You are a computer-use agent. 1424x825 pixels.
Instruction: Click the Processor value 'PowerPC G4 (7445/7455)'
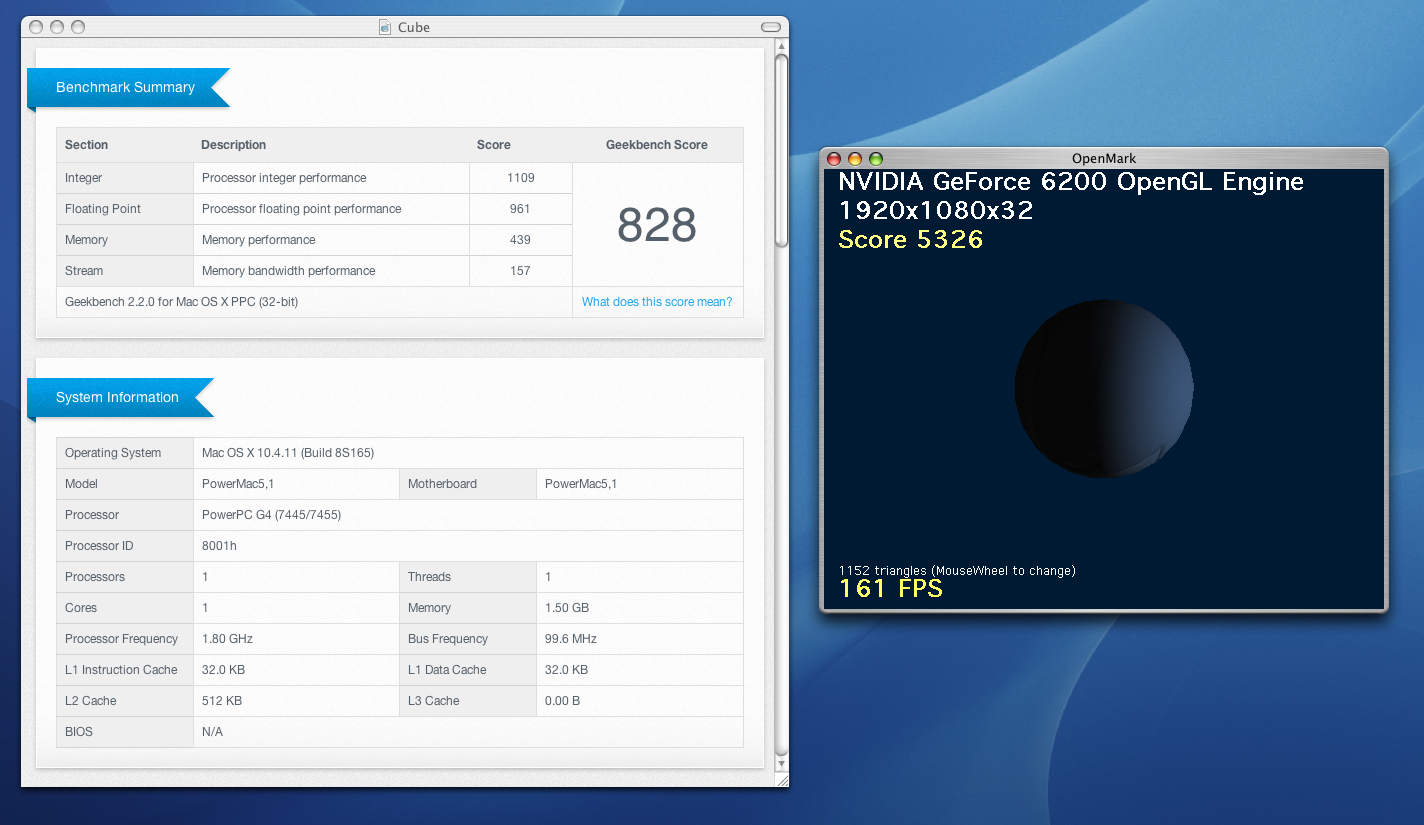[x=271, y=515]
